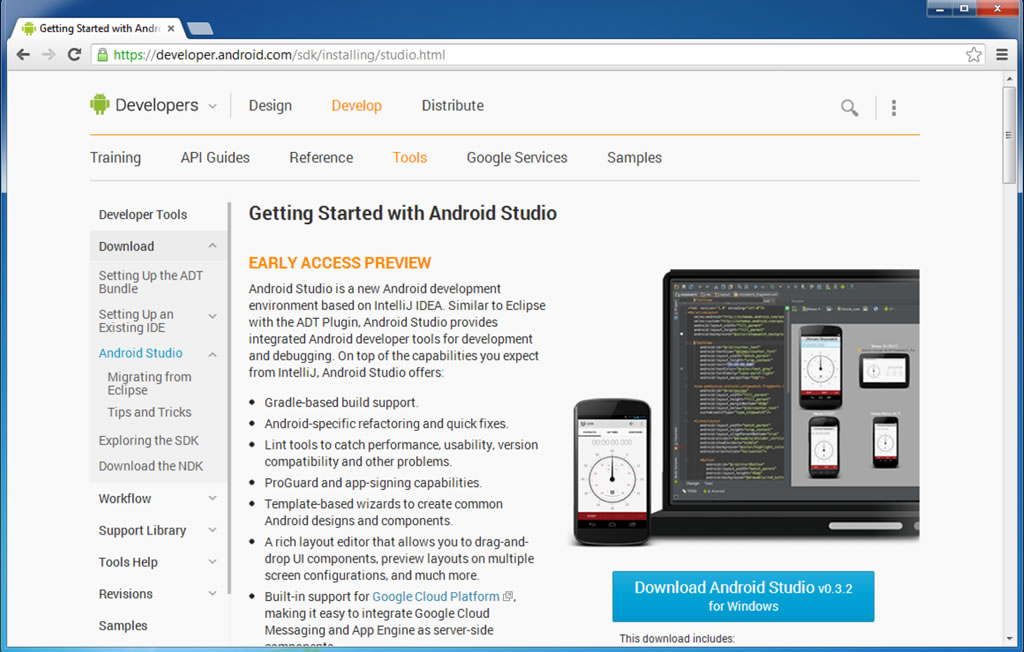The width and height of the screenshot is (1024, 652).
Task: Collapse the Download section chevron
Action: [x=212, y=246]
